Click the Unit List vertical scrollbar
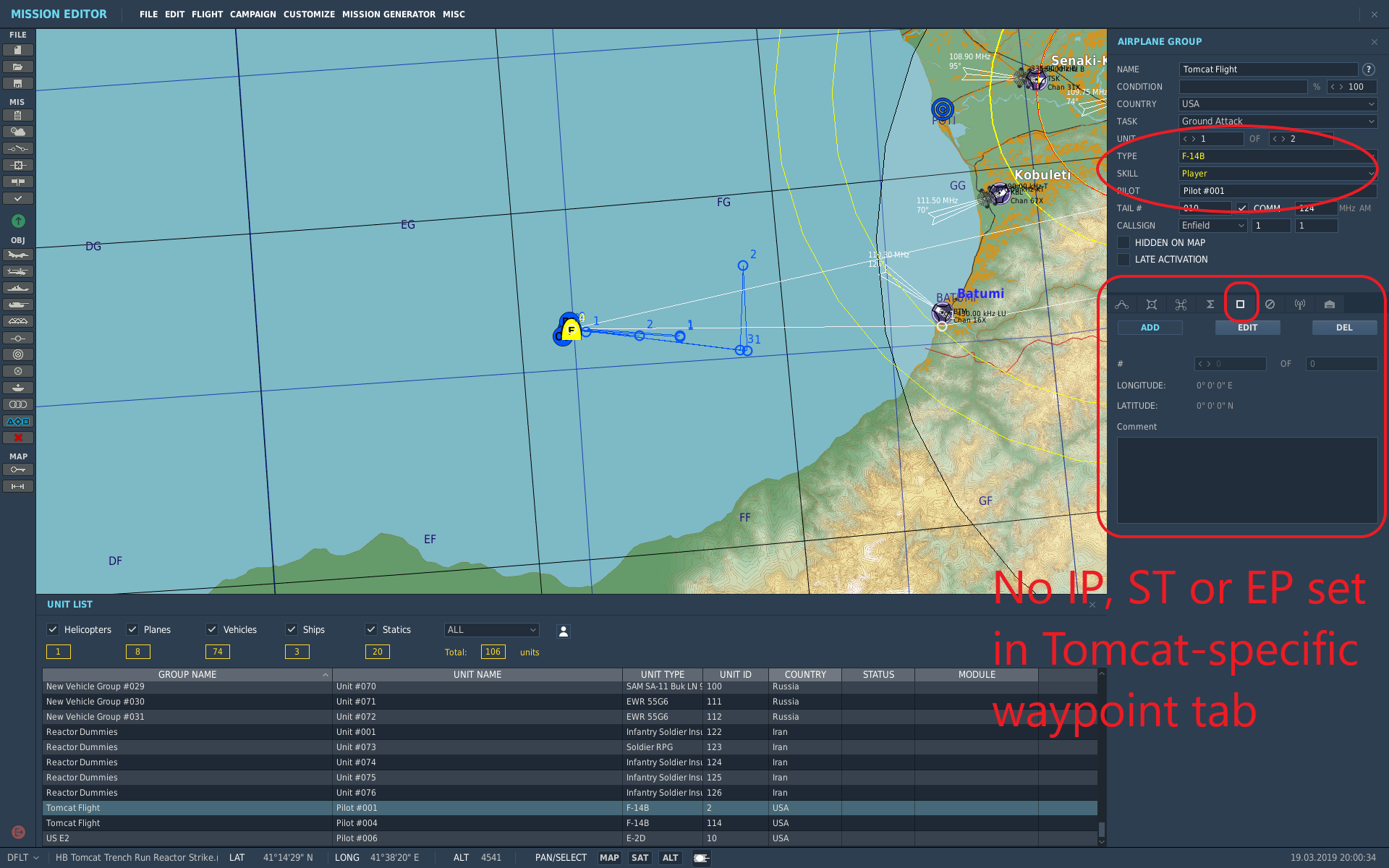This screenshot has width=1389, height=868. pyautogui.click(x=1102, y=757)
